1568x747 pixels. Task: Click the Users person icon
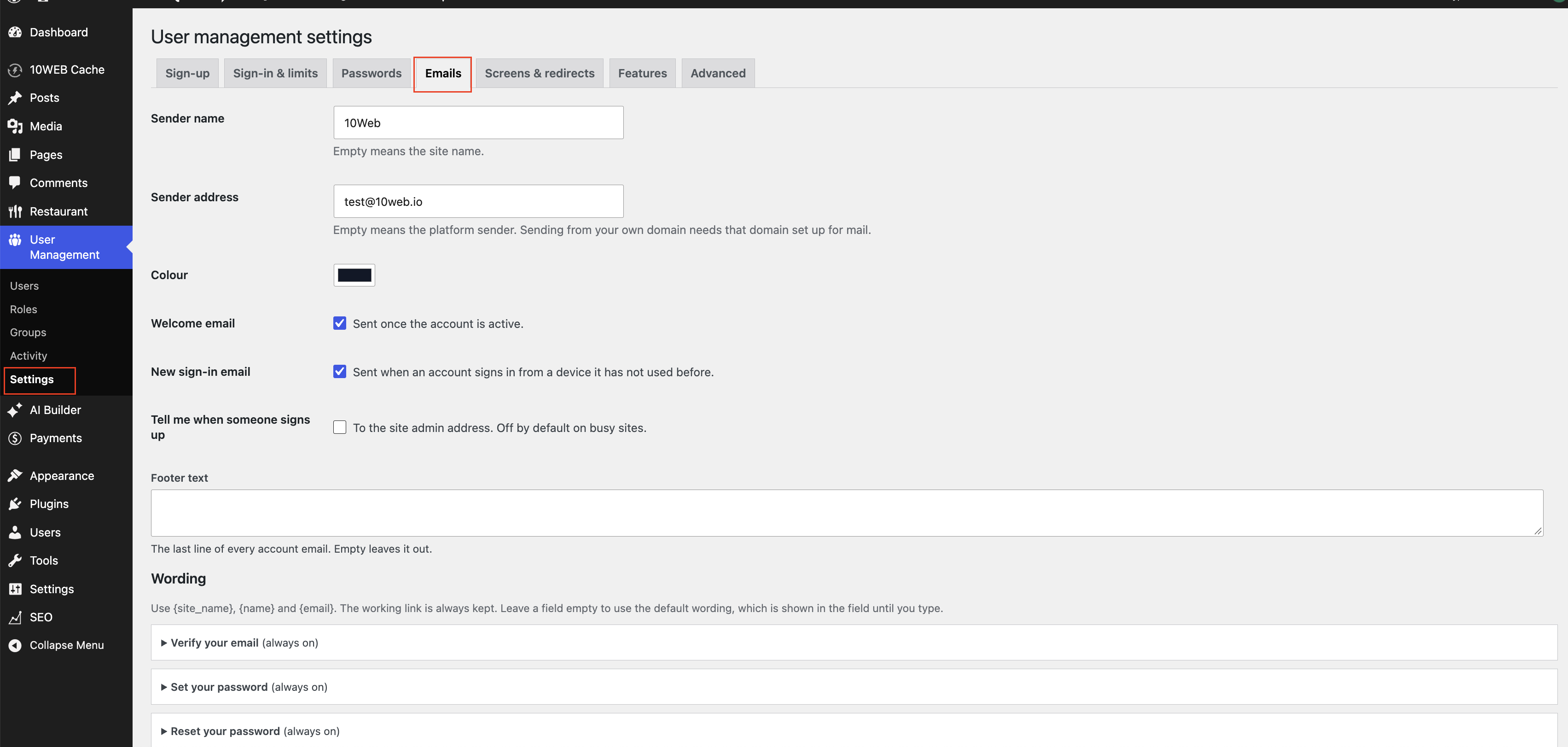click(x=15, y=532)
